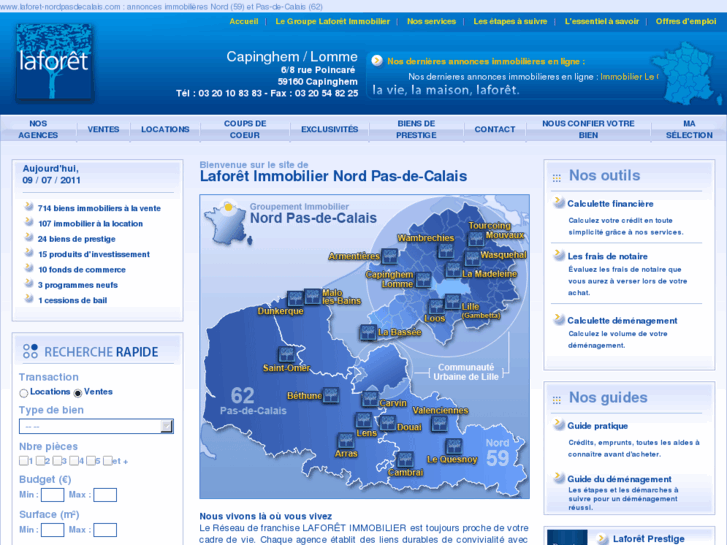Viewport: 727px width, 545px height.
Task: Open Calculette financière tool
Action: pyautogui.click(x=610, y=204)
